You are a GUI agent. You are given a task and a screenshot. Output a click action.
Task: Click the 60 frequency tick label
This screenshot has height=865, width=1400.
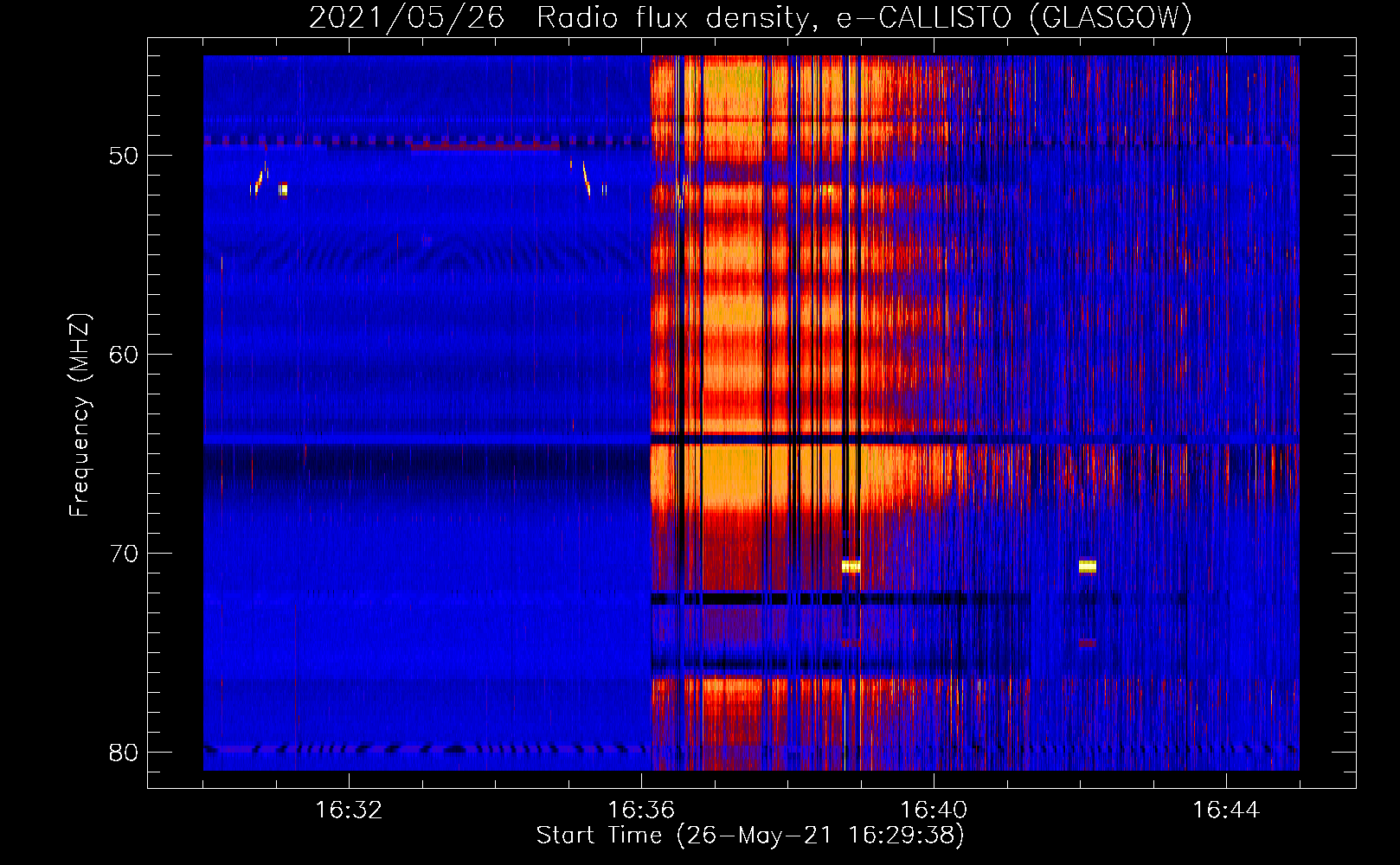(125, 355)
